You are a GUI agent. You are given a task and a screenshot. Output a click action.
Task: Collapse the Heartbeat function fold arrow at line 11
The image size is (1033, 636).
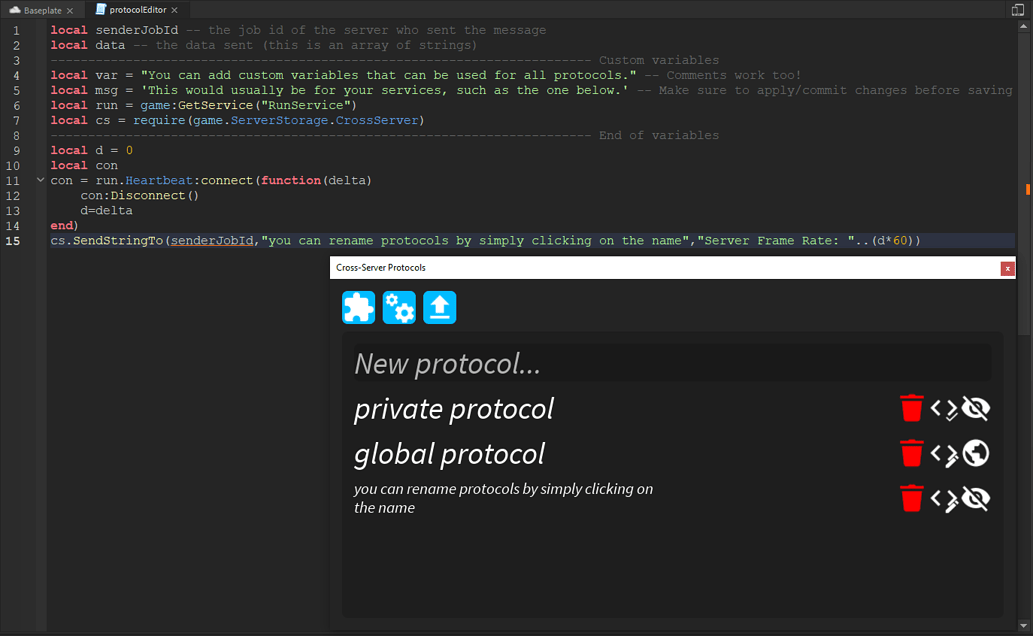click(38, 180)
